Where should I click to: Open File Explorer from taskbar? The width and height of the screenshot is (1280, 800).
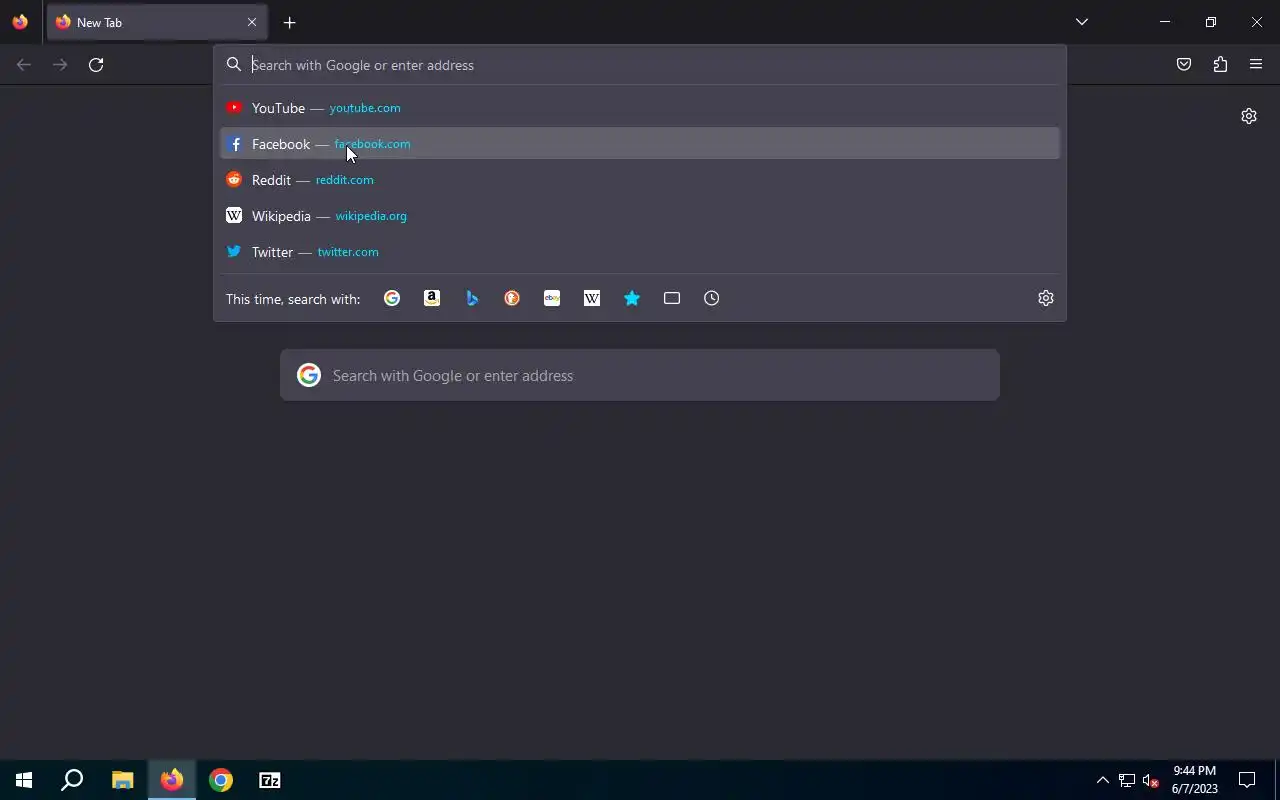[x=122, y=780]
